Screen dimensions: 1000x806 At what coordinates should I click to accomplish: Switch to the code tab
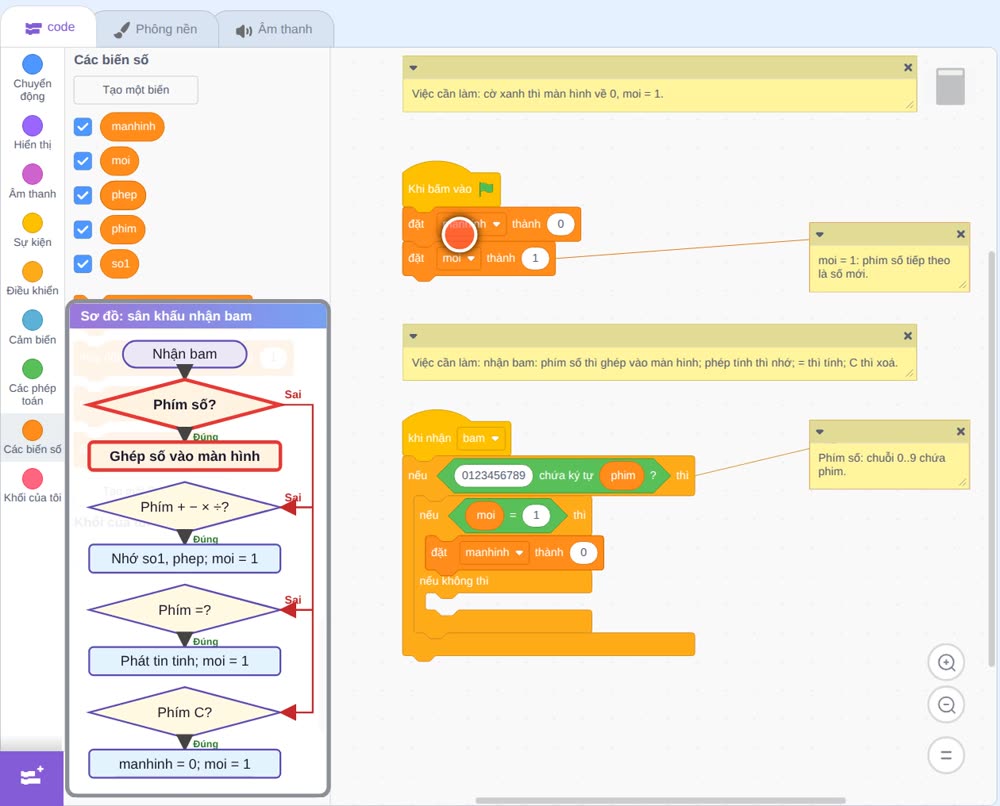click(49, 27)
